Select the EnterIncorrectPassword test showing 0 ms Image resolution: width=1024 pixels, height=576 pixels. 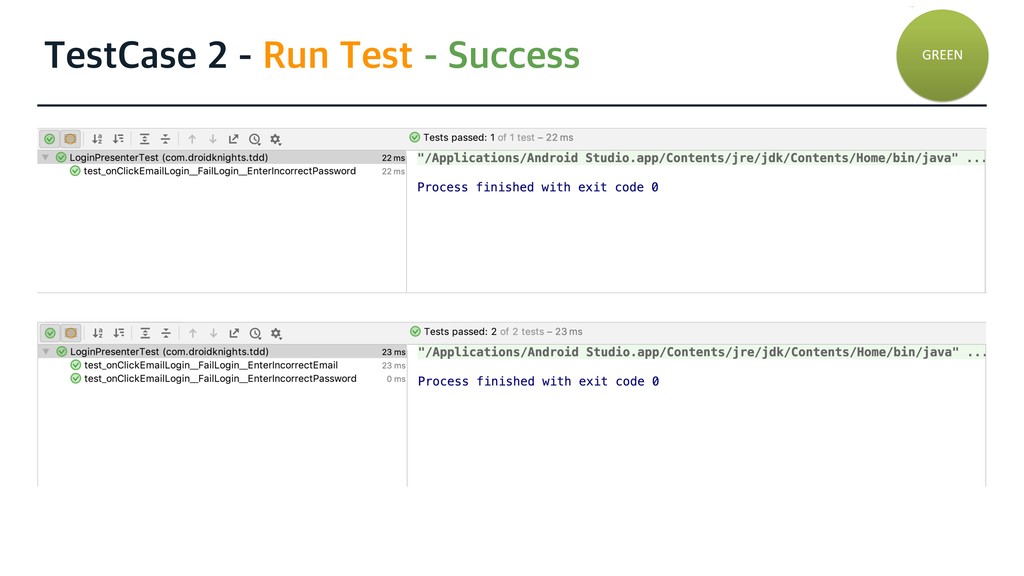[219, 379]
